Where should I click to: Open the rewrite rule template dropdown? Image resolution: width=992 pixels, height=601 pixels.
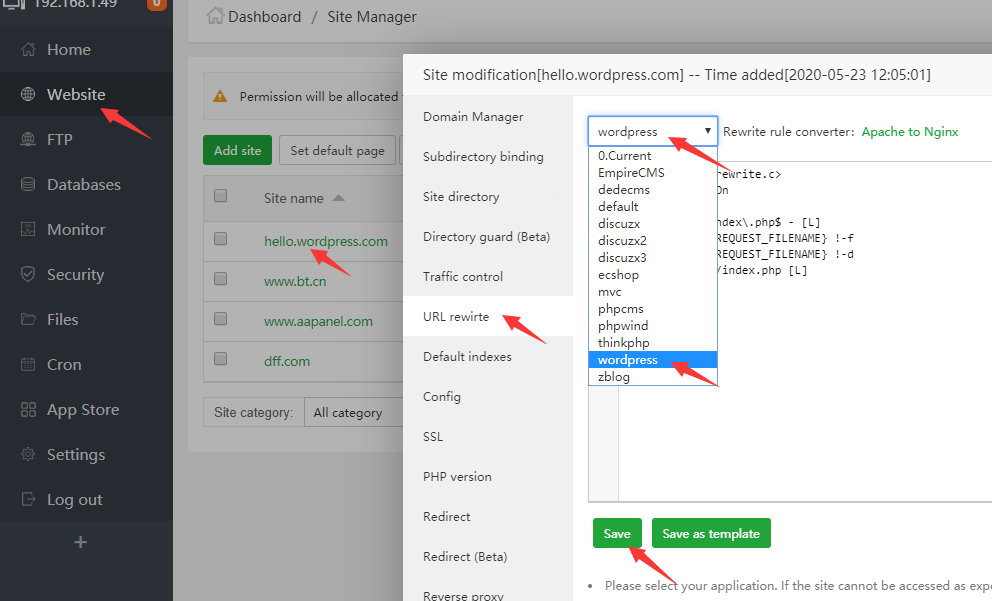(x=652, y=131)
